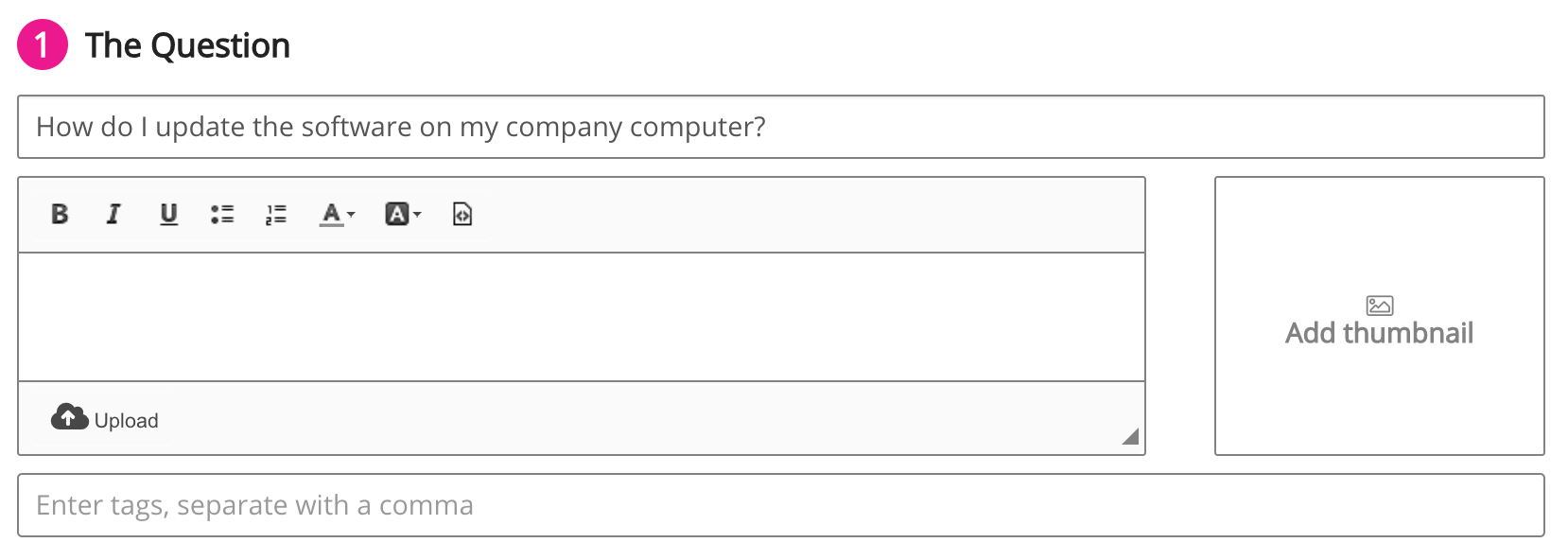
Task: Insert a bulleted list
Action: click(222, 215)
